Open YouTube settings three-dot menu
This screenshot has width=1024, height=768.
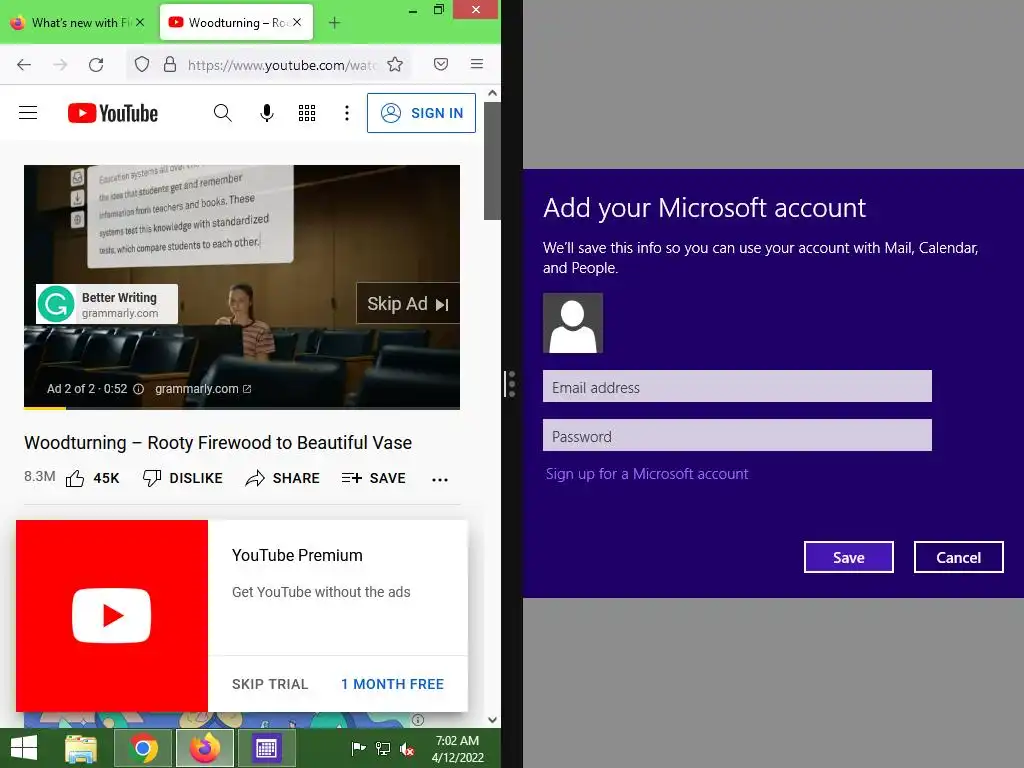[347, 113]
